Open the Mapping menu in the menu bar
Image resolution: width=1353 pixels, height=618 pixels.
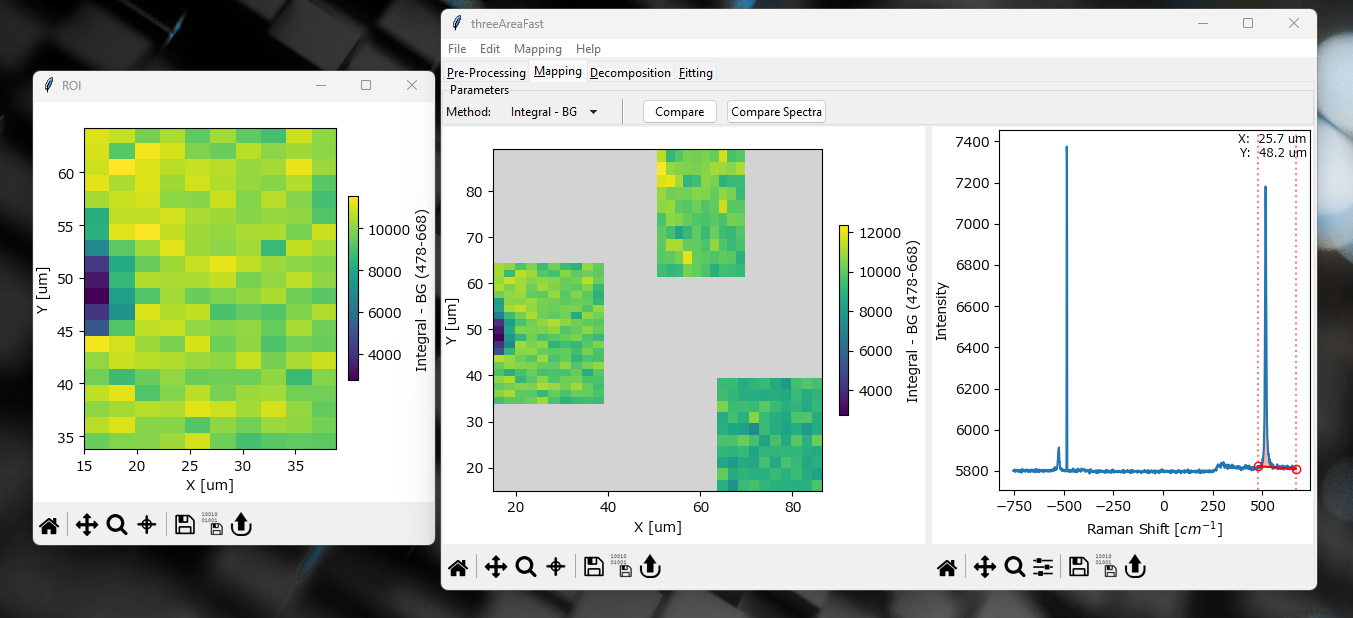click(x=537, y=49)
